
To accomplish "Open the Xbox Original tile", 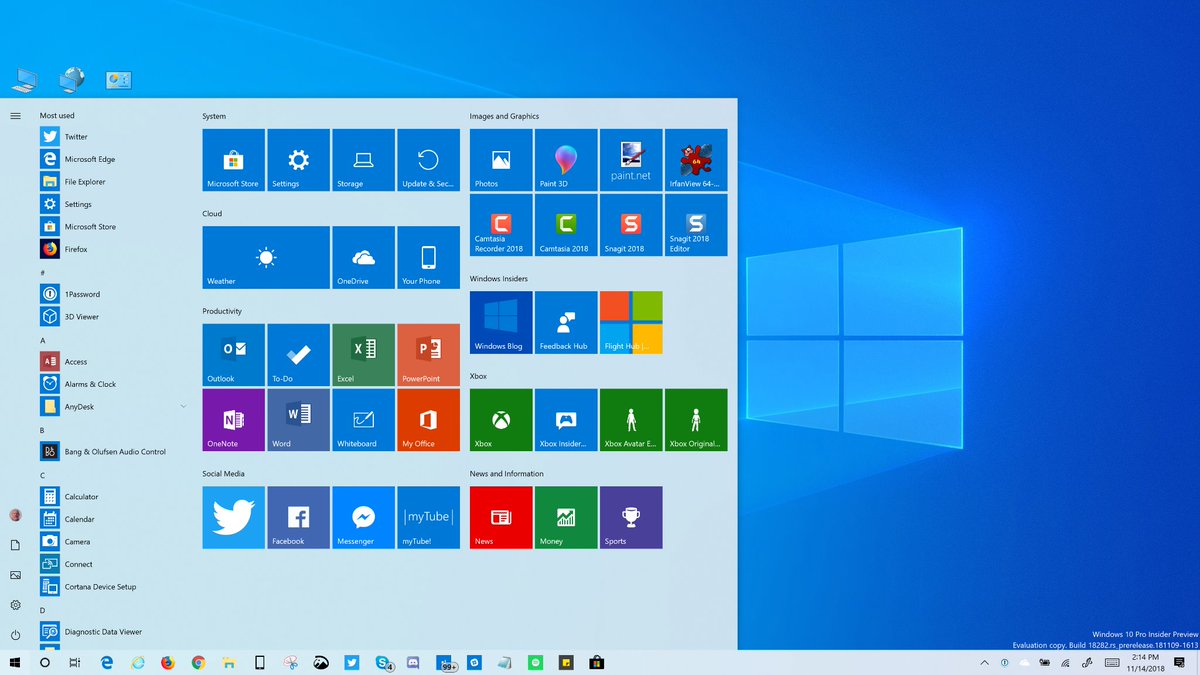I will click(696, 420).
